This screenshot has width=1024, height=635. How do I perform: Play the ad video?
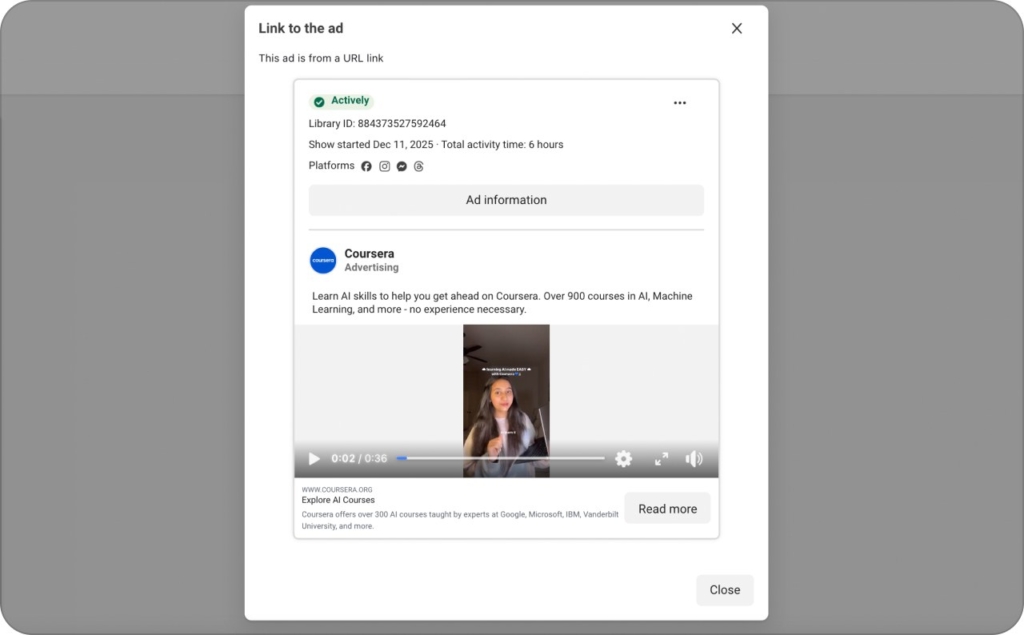pos(314,458)
